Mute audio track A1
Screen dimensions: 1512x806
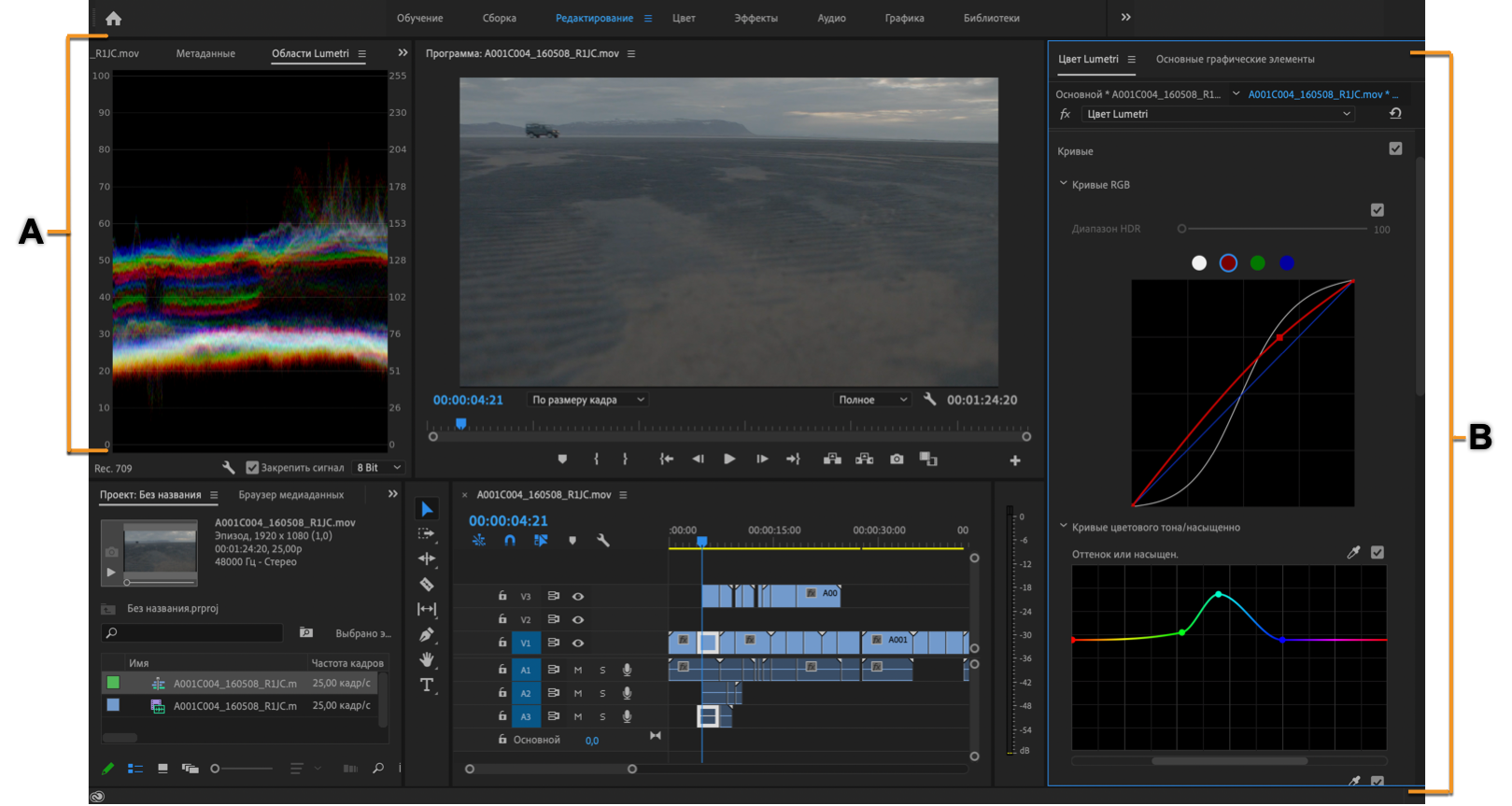click(x=578, y=670)
